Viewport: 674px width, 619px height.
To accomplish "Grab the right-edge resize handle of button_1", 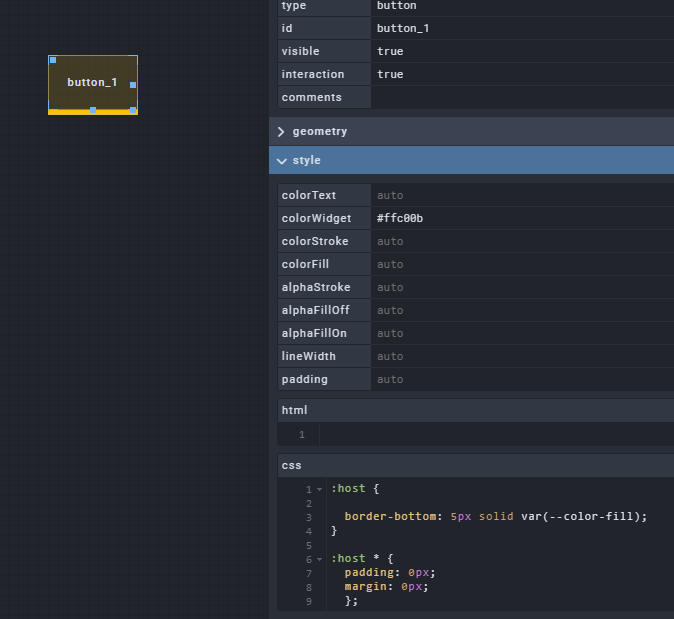I will tap(133, 85).
